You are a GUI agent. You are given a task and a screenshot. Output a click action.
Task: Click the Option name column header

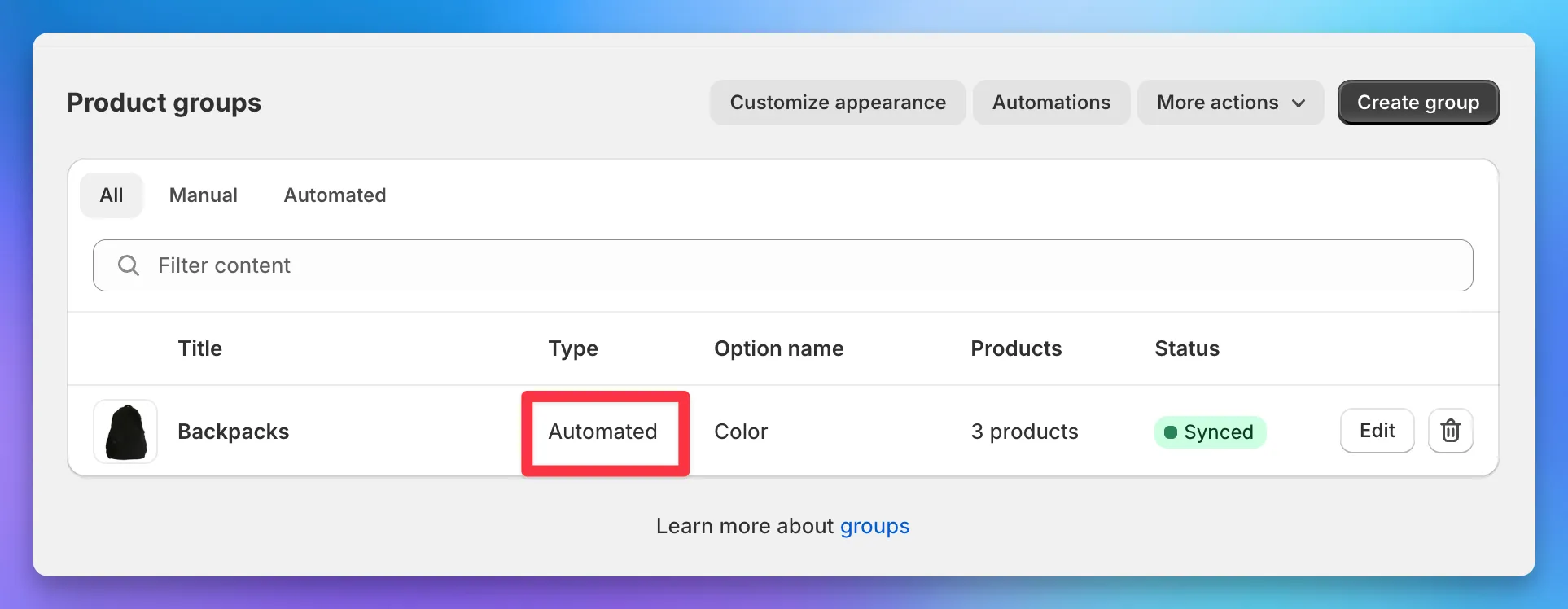779,348
